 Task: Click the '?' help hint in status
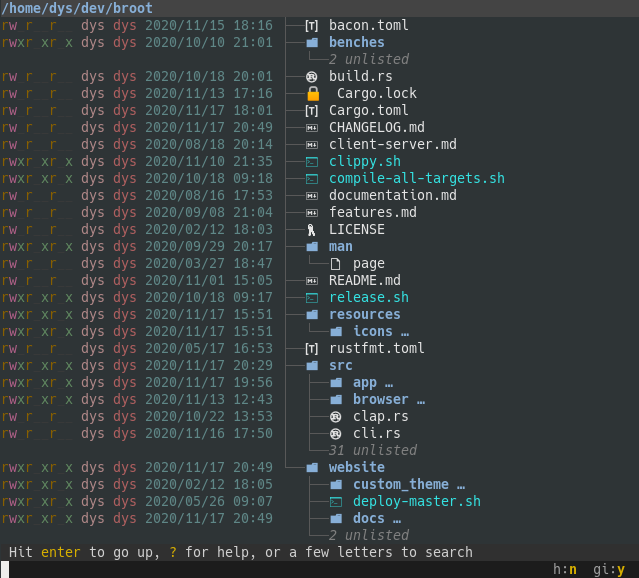tap(173, 552)
